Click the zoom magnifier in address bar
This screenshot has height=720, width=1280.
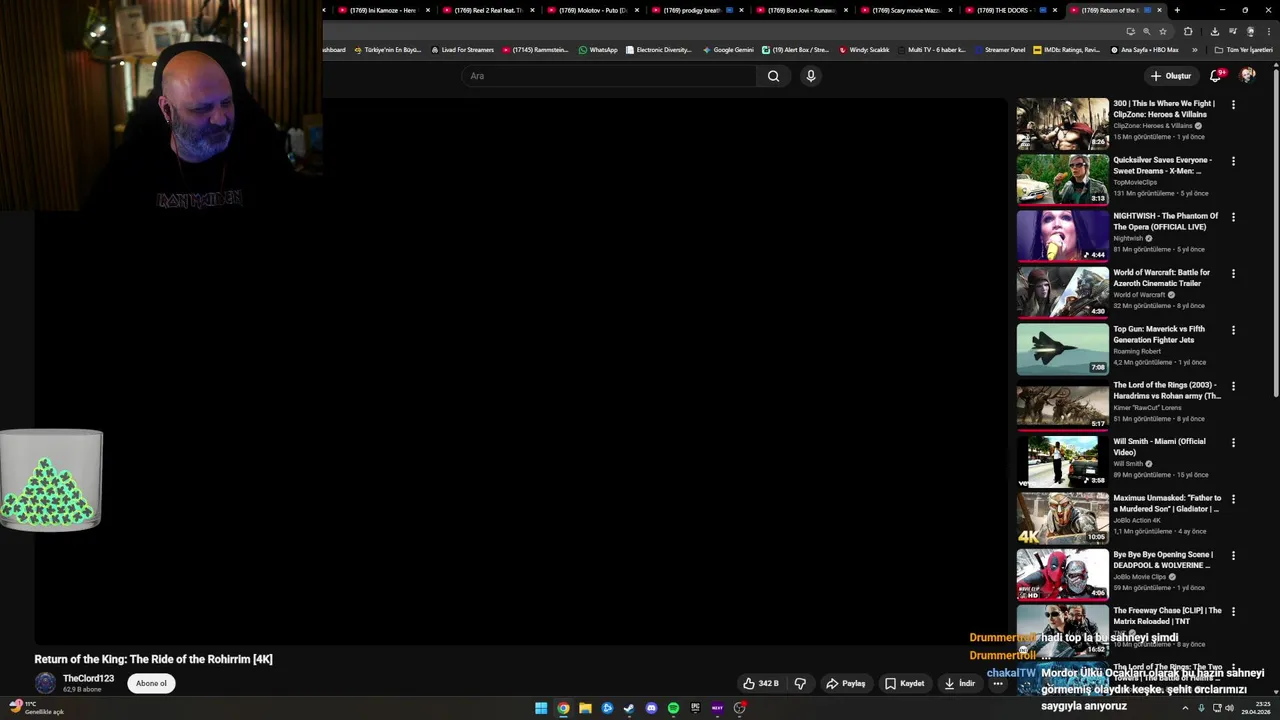coord(1146,31)
